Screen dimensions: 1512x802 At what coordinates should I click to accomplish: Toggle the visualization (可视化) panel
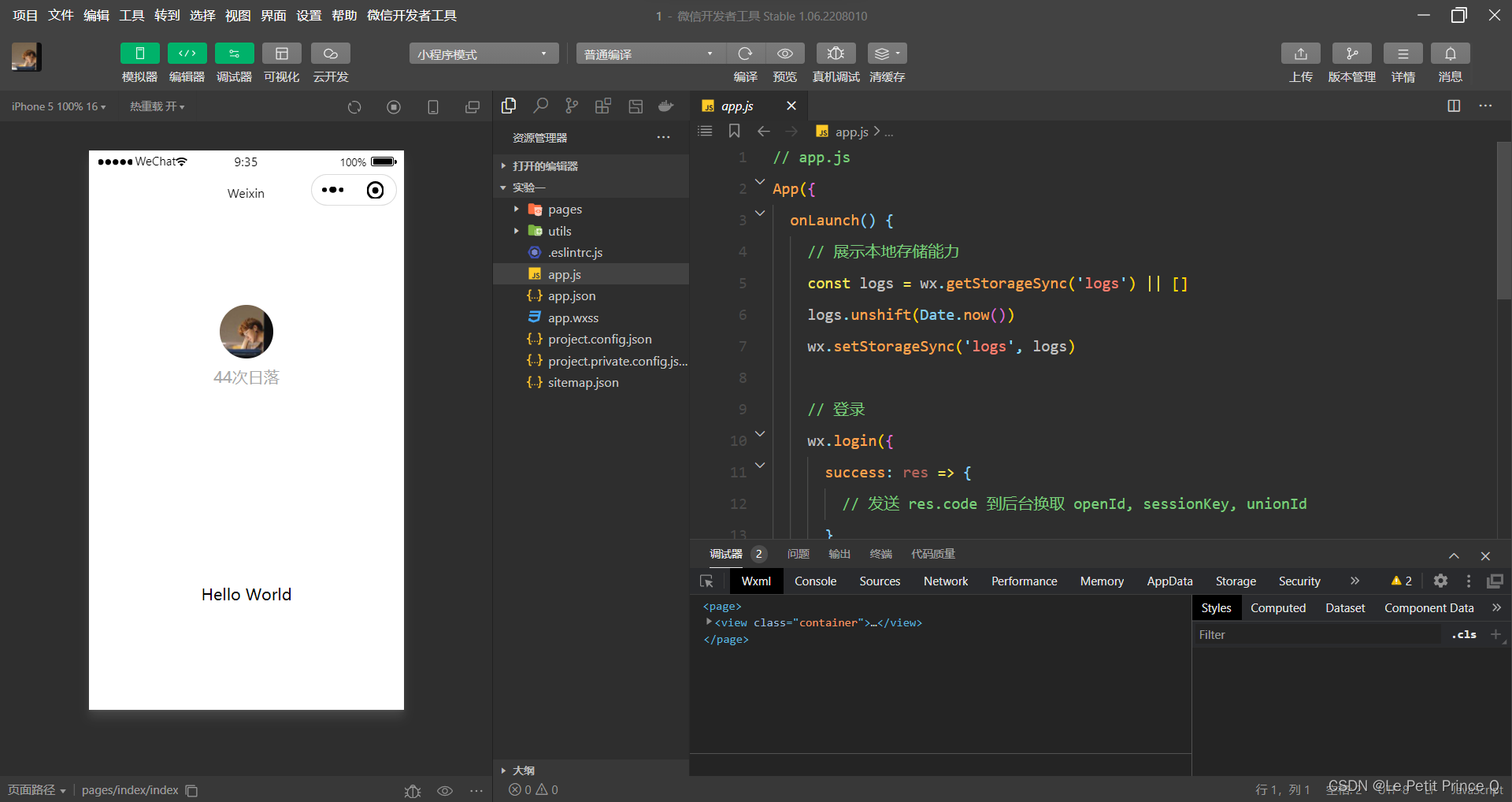click(281, 54)
